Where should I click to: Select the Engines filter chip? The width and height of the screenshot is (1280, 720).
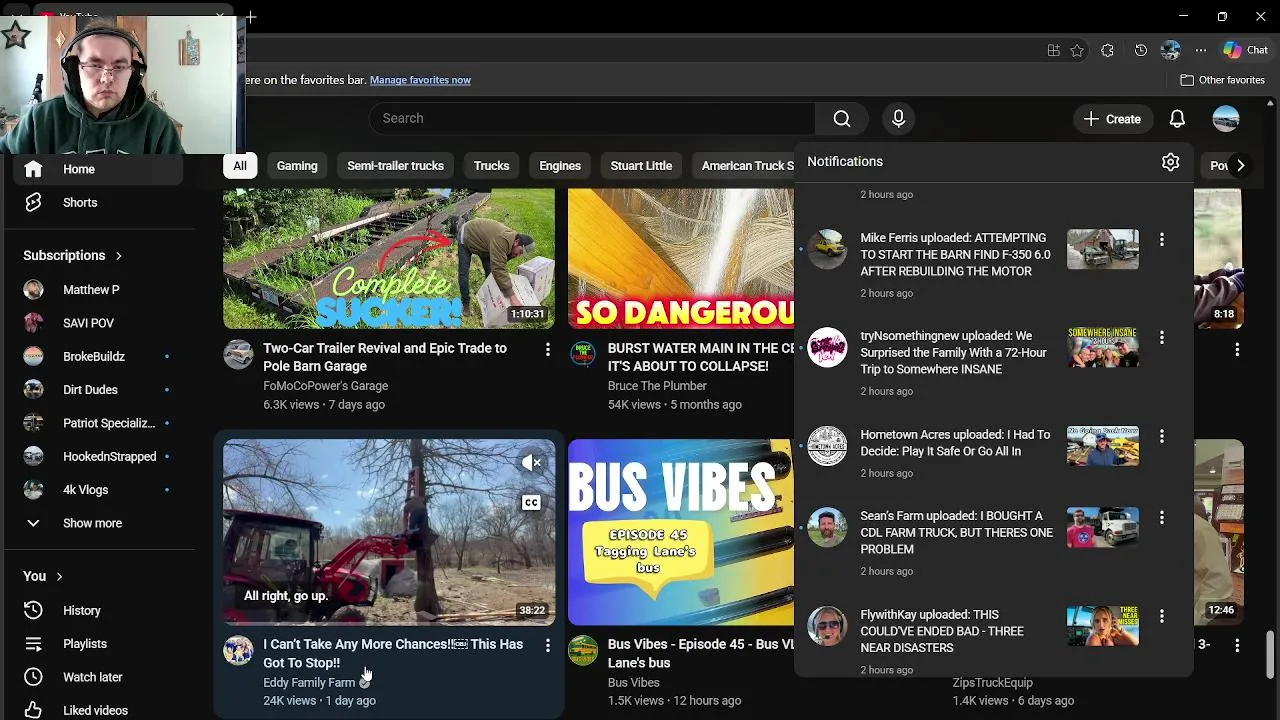[x=560, y=166]
